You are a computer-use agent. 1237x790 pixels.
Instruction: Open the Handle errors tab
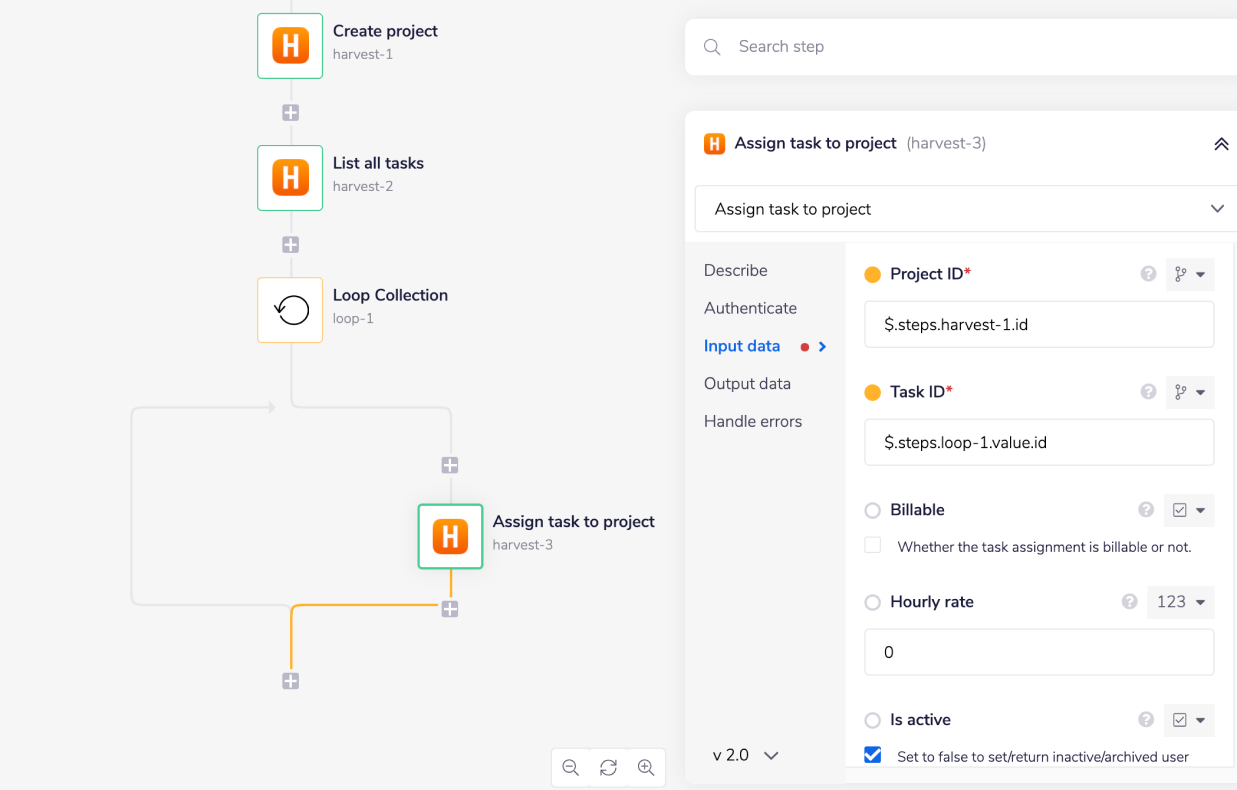(x=753, y=422)
